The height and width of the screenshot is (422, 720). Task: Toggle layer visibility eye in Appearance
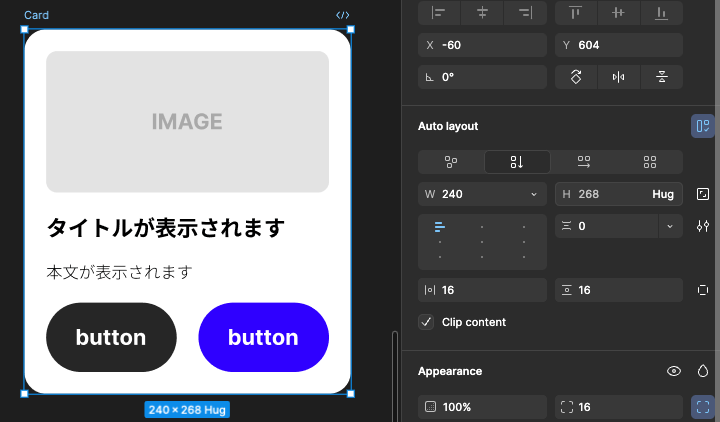click(x=674, y=371)
